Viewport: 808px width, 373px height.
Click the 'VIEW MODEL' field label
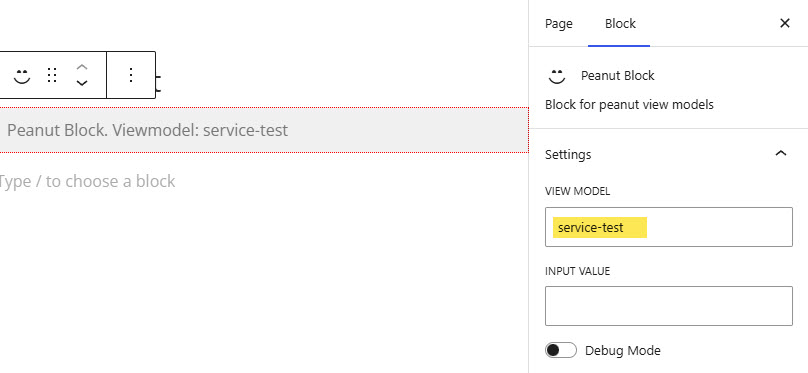click(577, 191)
